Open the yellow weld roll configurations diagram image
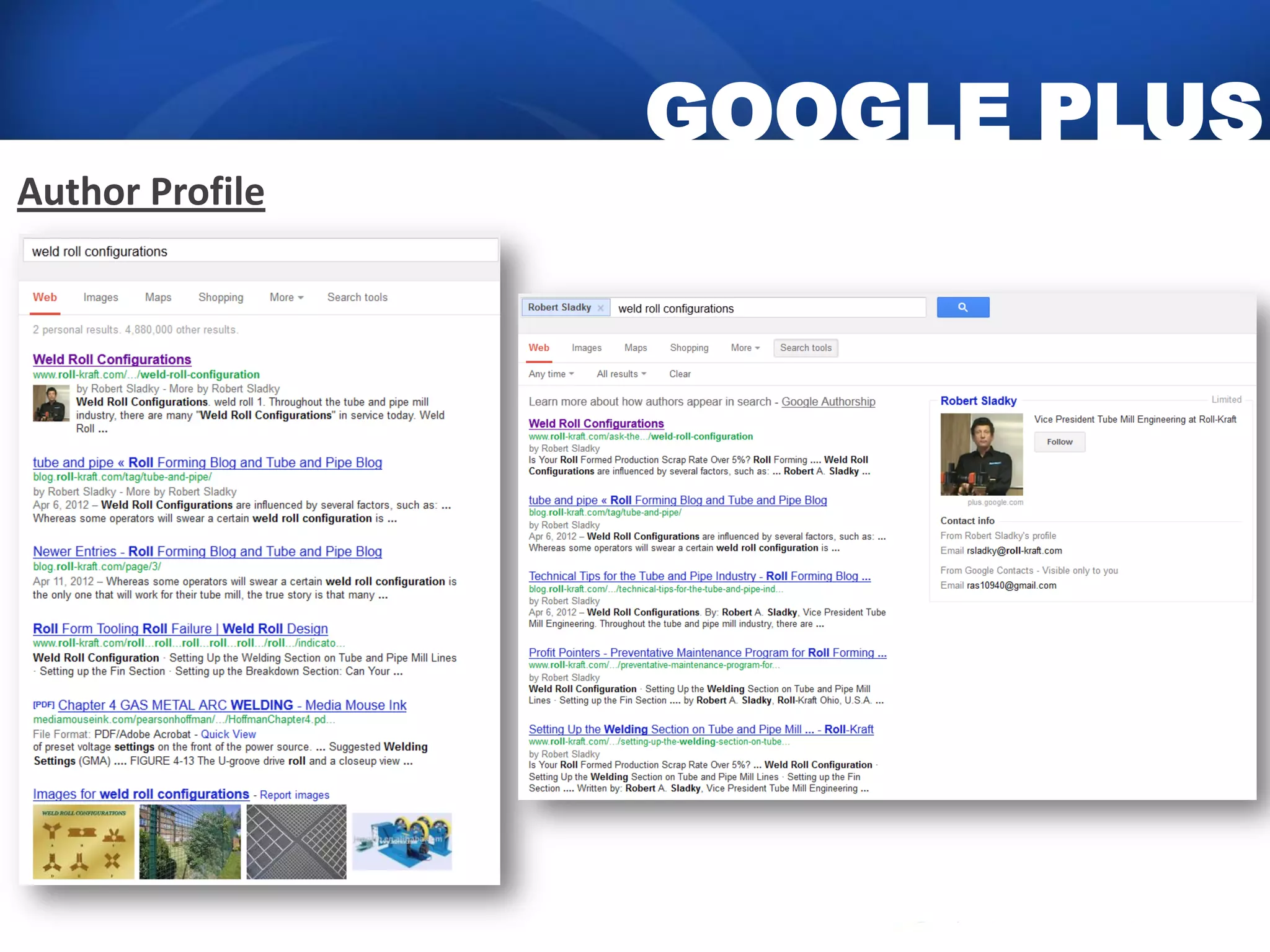This screenshot has width=1270, height=952. (84, 842)
